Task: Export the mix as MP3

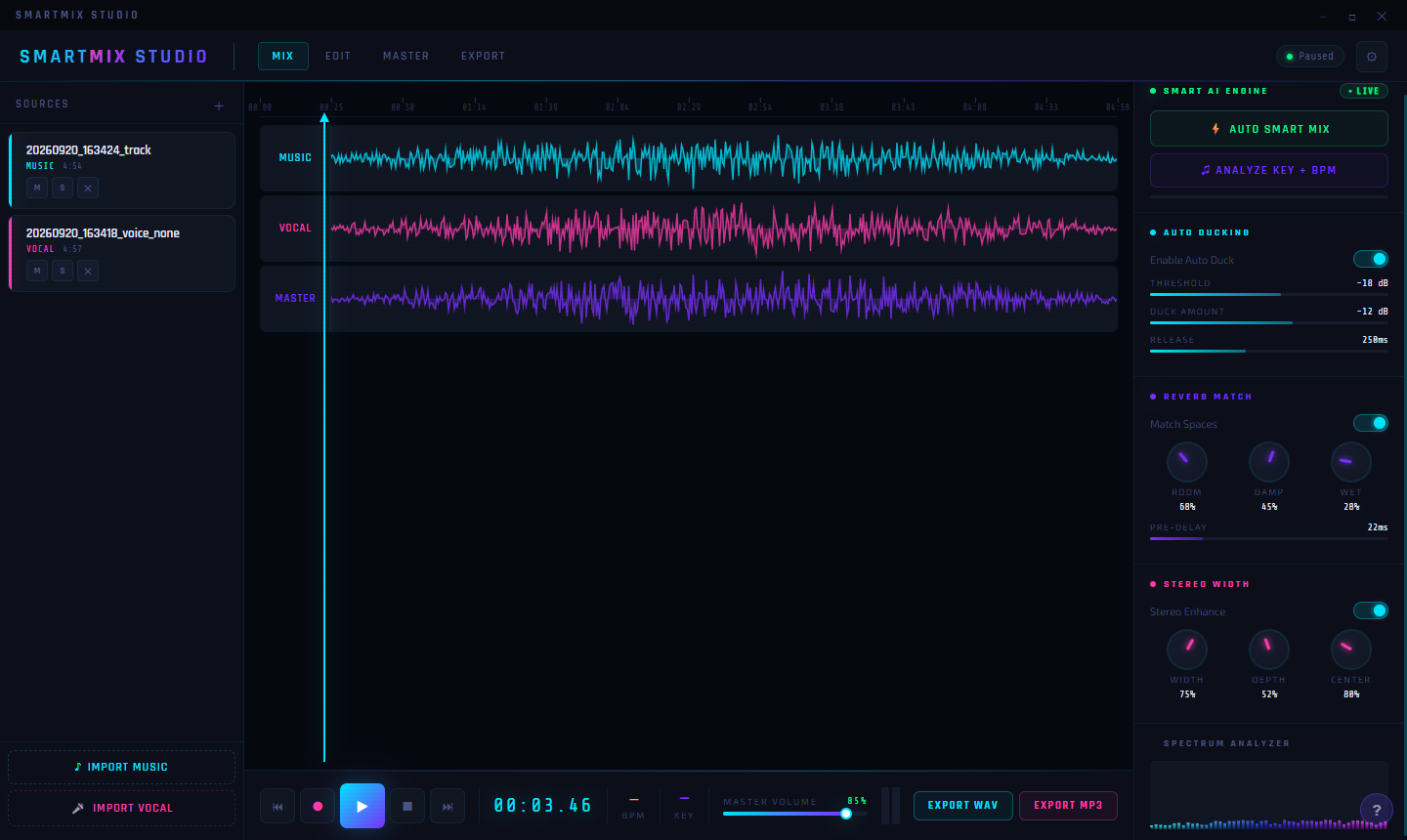Action: coord(1068,806)
